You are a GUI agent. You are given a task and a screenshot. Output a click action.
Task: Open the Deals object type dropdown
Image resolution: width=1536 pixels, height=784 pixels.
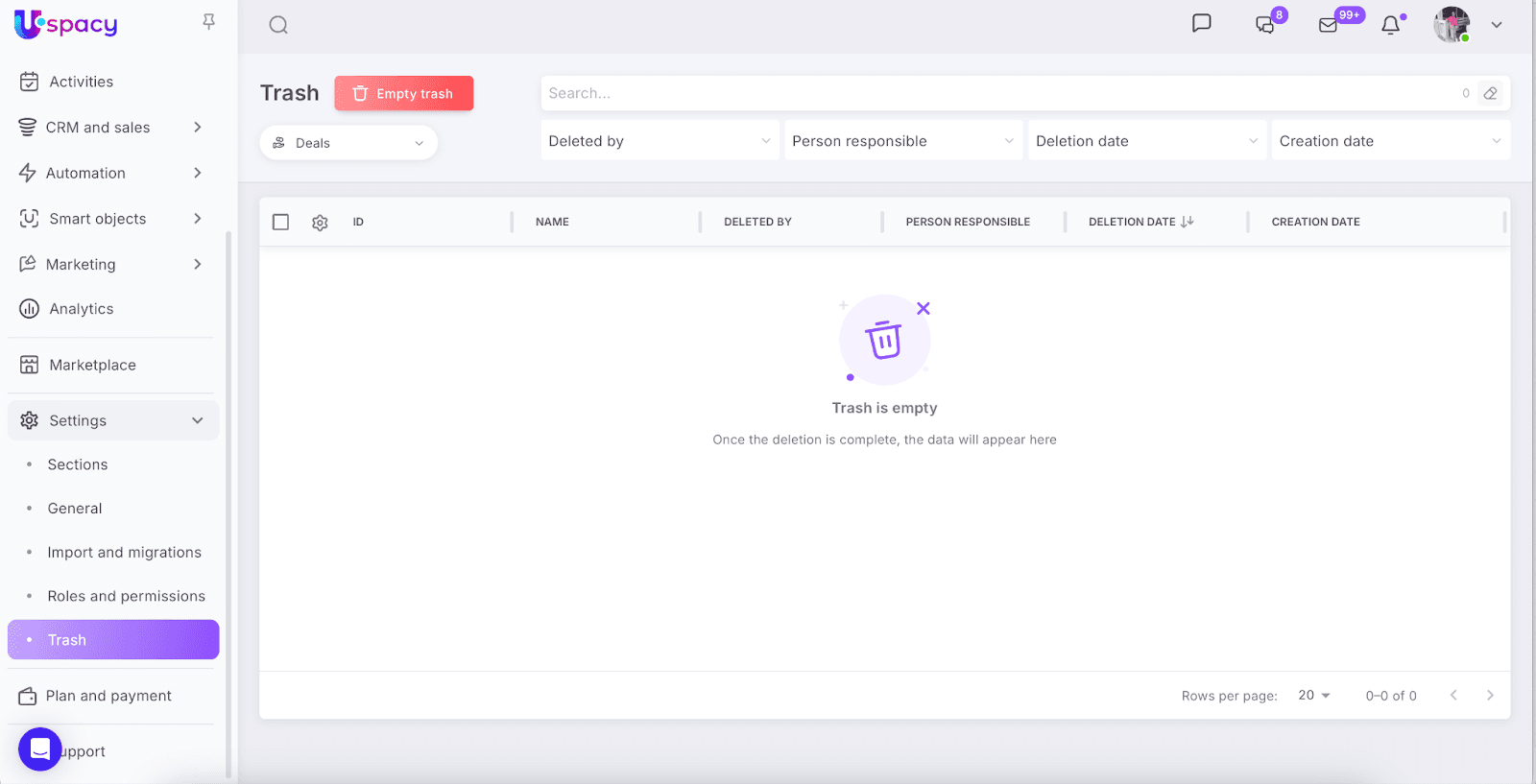point(348,143)
